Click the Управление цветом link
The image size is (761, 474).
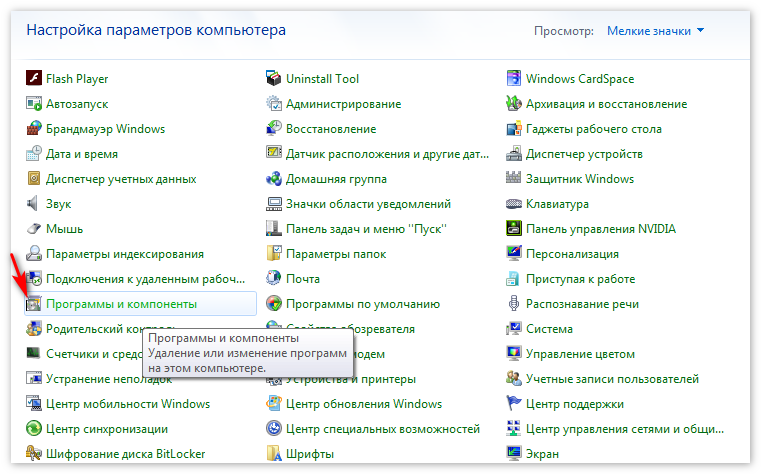point(580,354)
